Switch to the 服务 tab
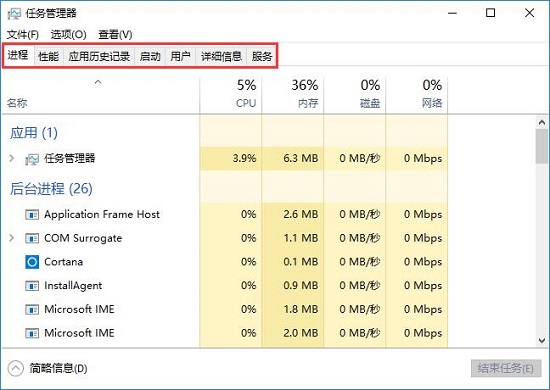This screenshot has width=550, height=390. 262,56
